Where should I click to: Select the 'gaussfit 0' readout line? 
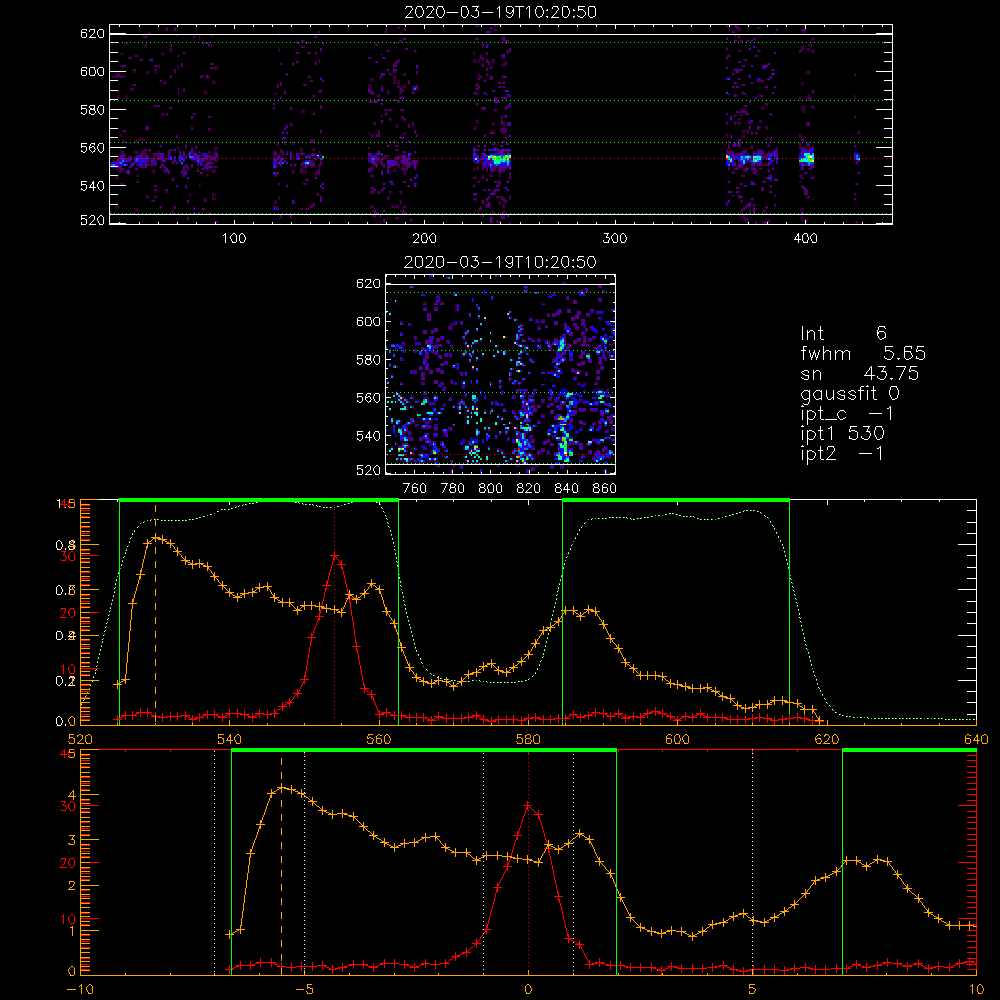pos(850,393)
